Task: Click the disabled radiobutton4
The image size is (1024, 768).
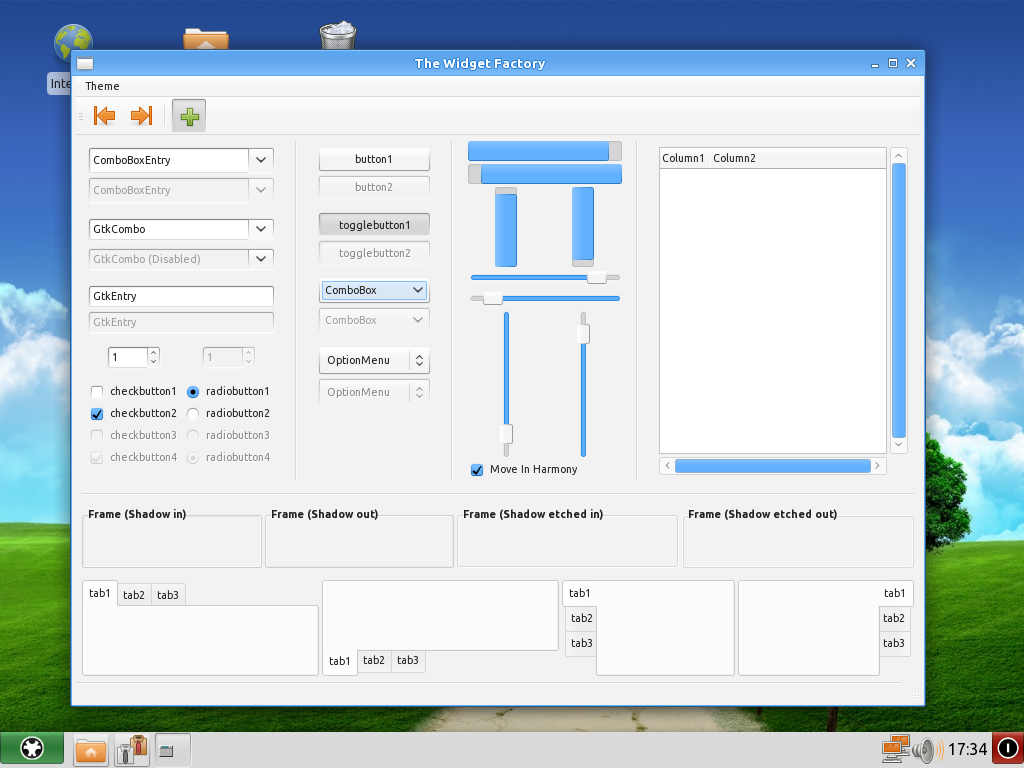Action: (x=193, y=458)
